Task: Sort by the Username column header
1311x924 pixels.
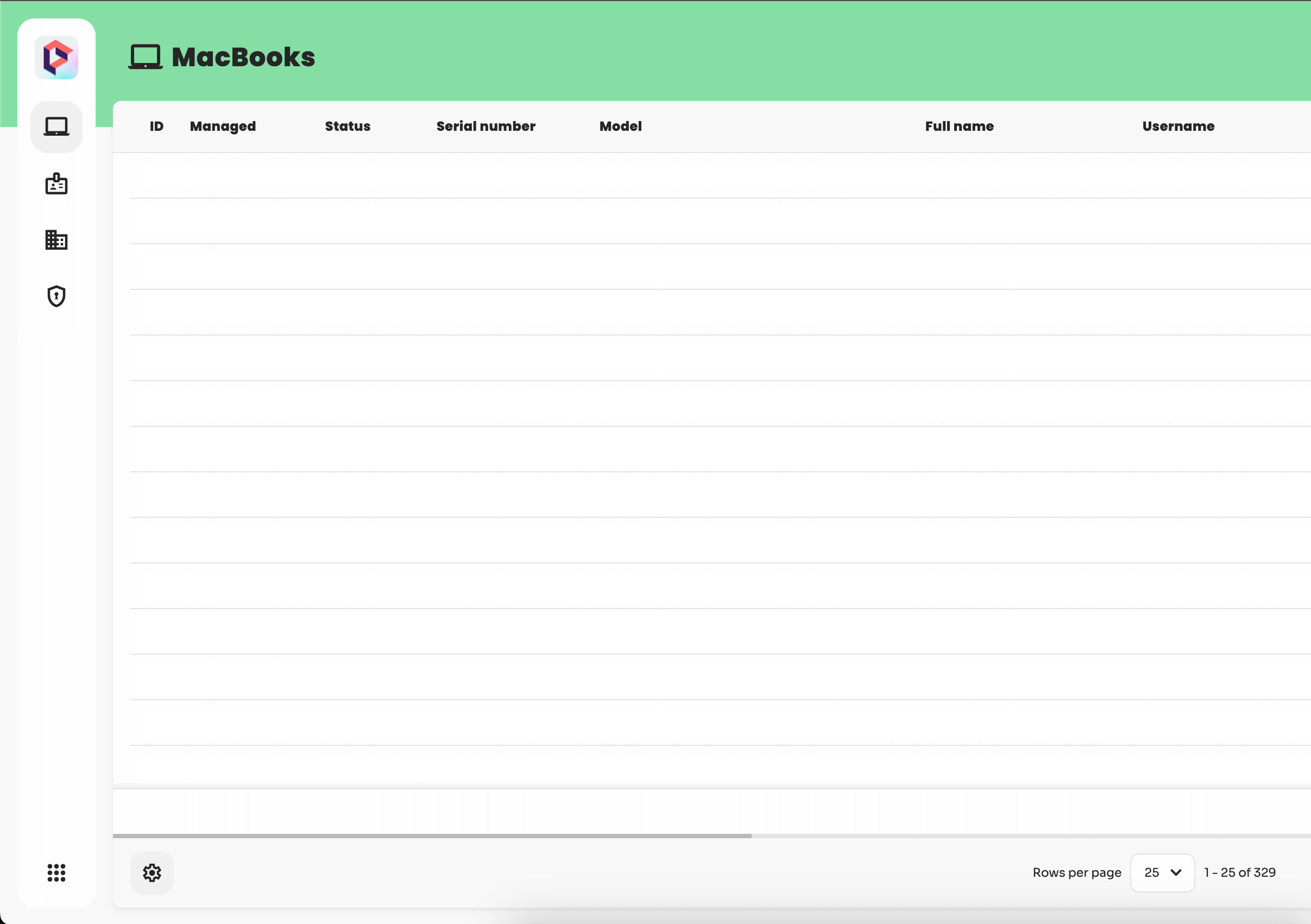Action: [x=1178, y=126]
